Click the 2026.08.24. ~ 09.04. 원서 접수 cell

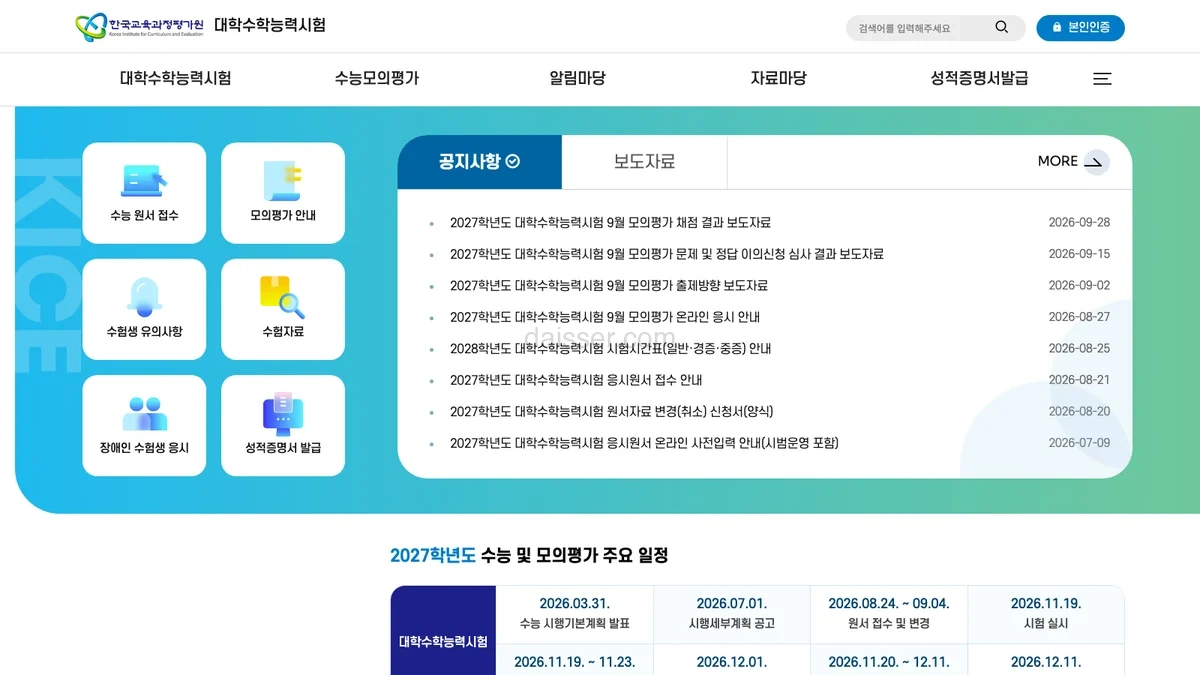pyautogui.click(x=889, y=614)
